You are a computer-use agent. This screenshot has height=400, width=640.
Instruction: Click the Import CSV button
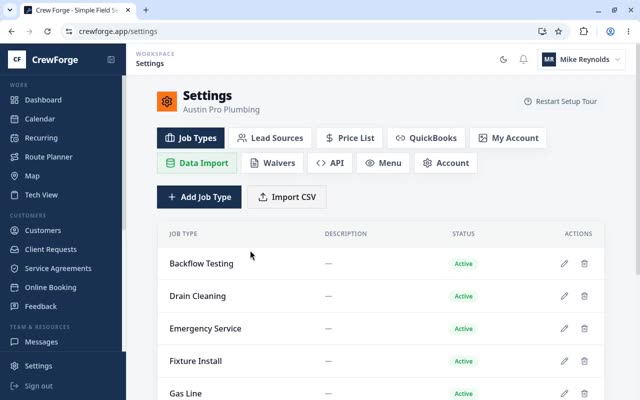pos(287,197)
